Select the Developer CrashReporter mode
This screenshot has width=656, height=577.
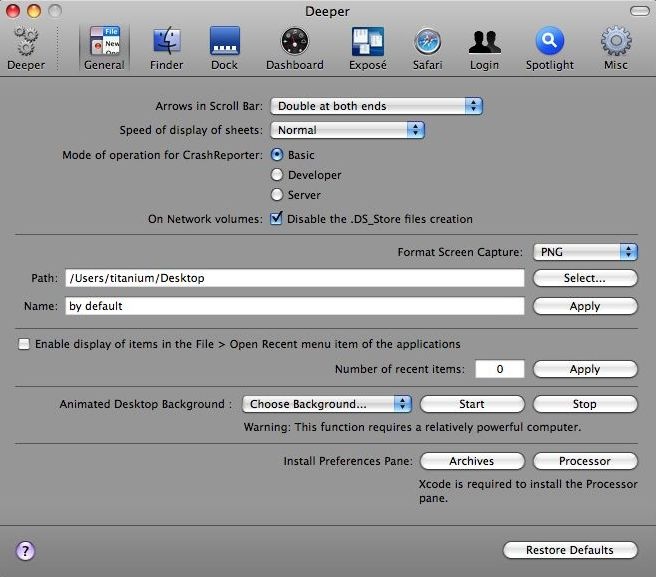(x=278, y=175)
